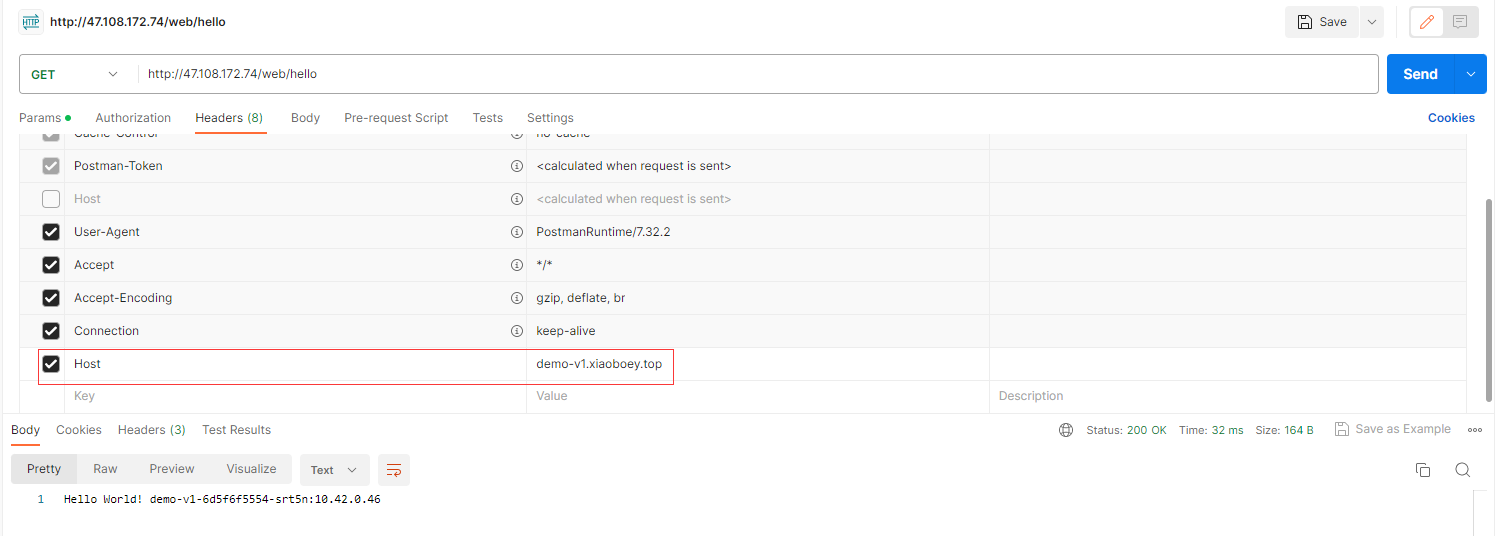Send the request
Screen dimensions: 1498x536
1420,74
